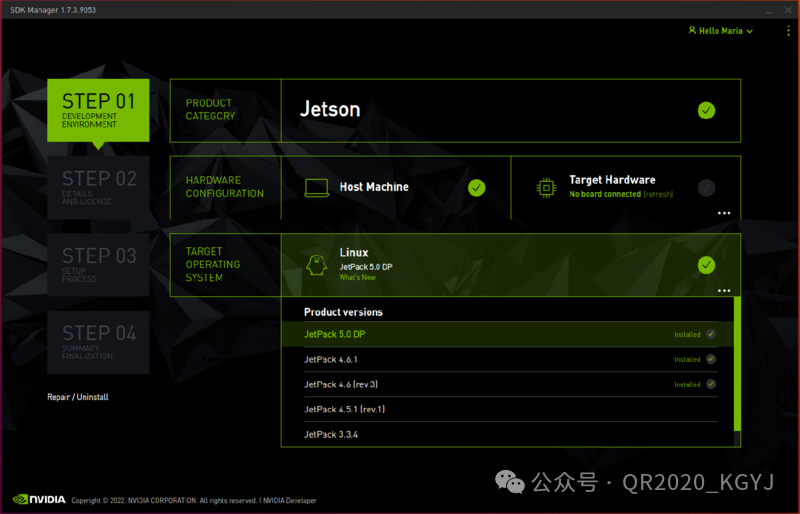Viewport: 800px width, 514px height.
Task: Click the Target Hardware label
Action: (x=612, y=180)
